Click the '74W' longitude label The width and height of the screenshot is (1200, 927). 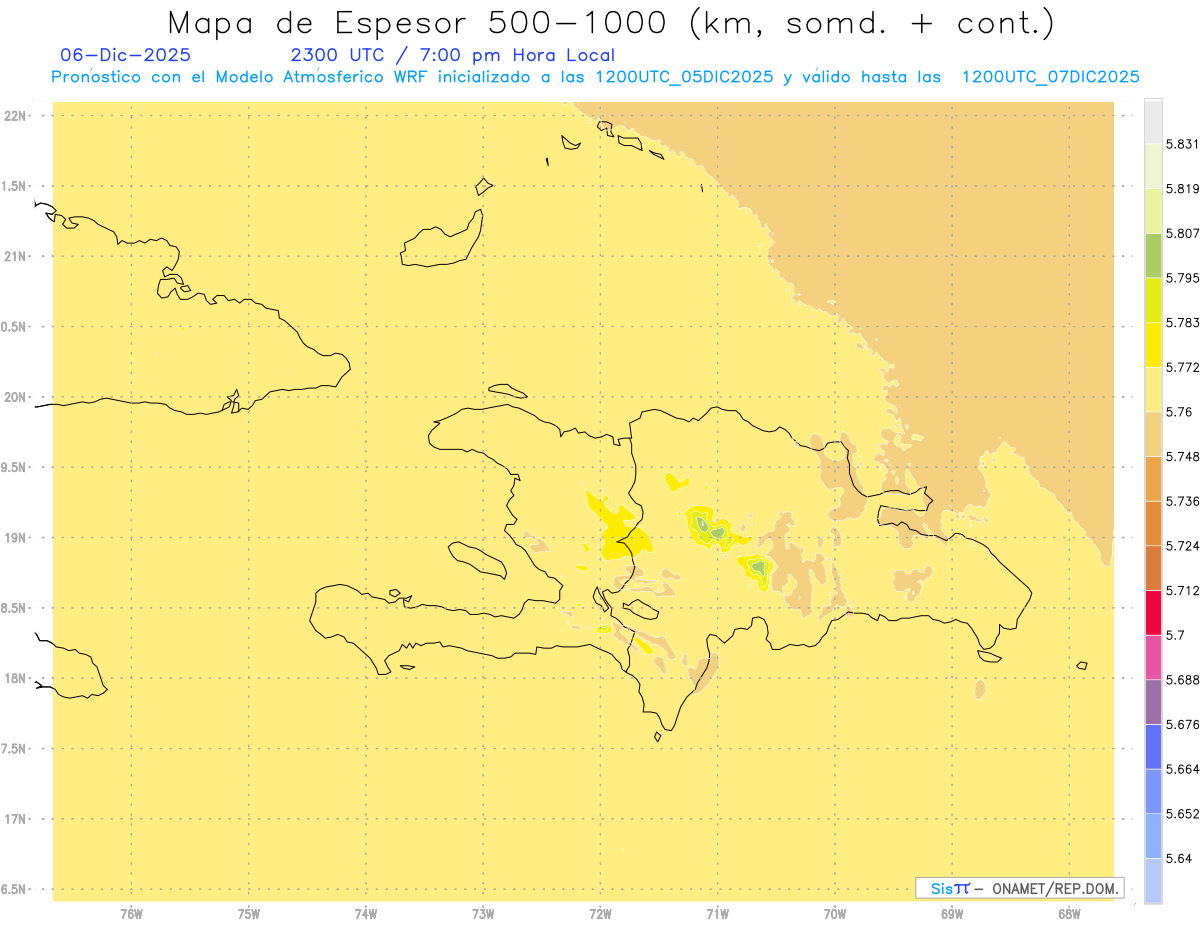(366, 913)
